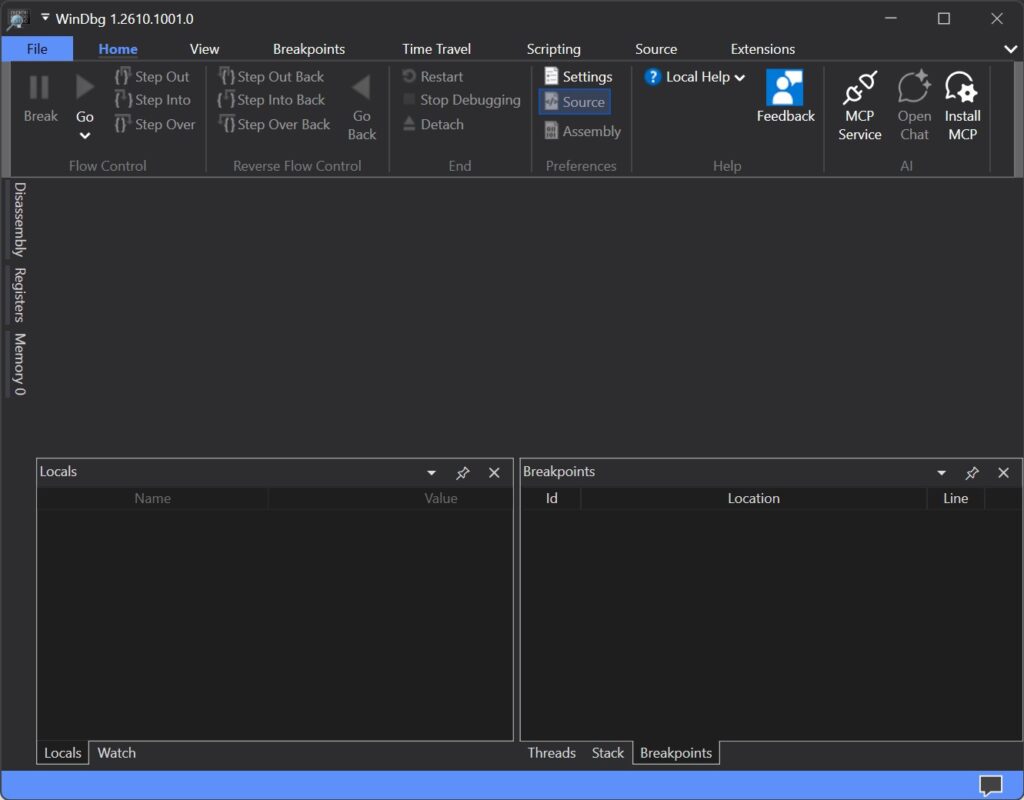This screenshot has height=800, width=1024.
Task: Click Step Over Back
Action: coord(274,124)
